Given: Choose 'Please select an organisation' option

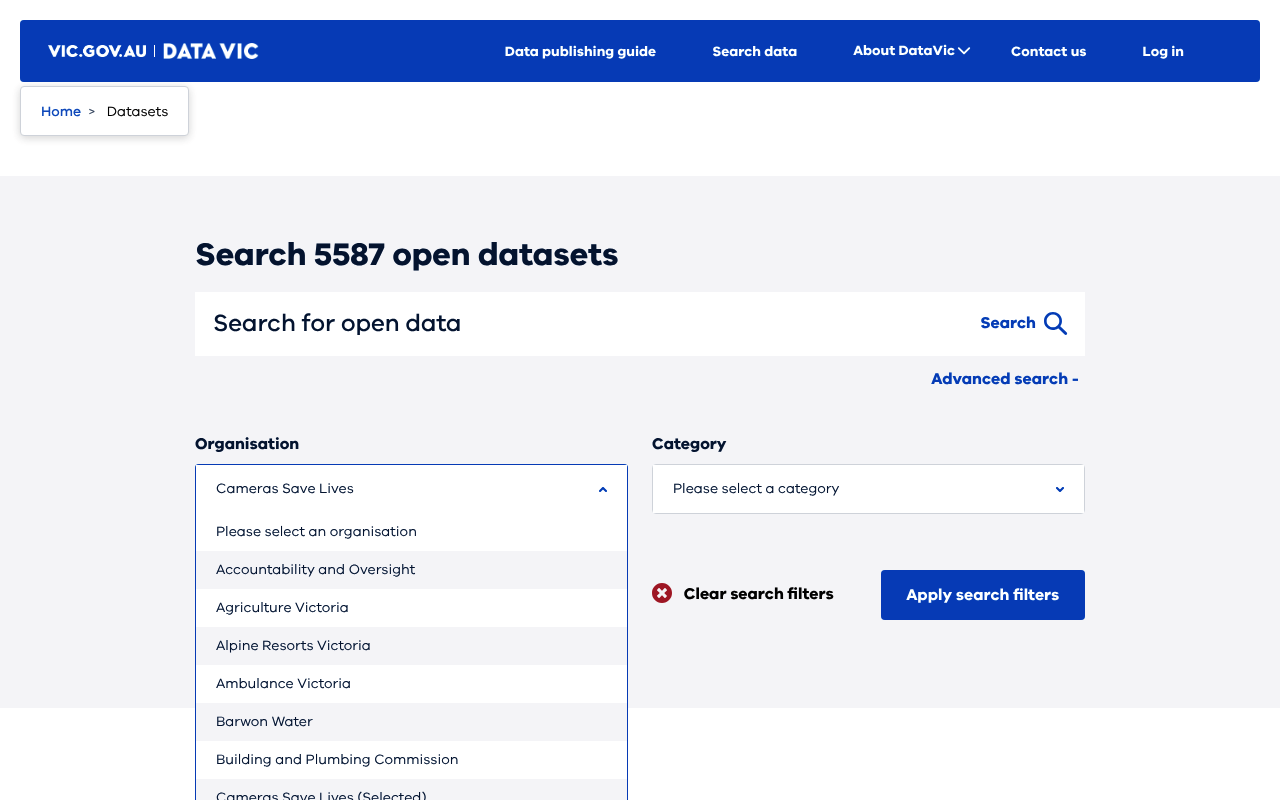Looking at the screenshot, I should 411,532.
